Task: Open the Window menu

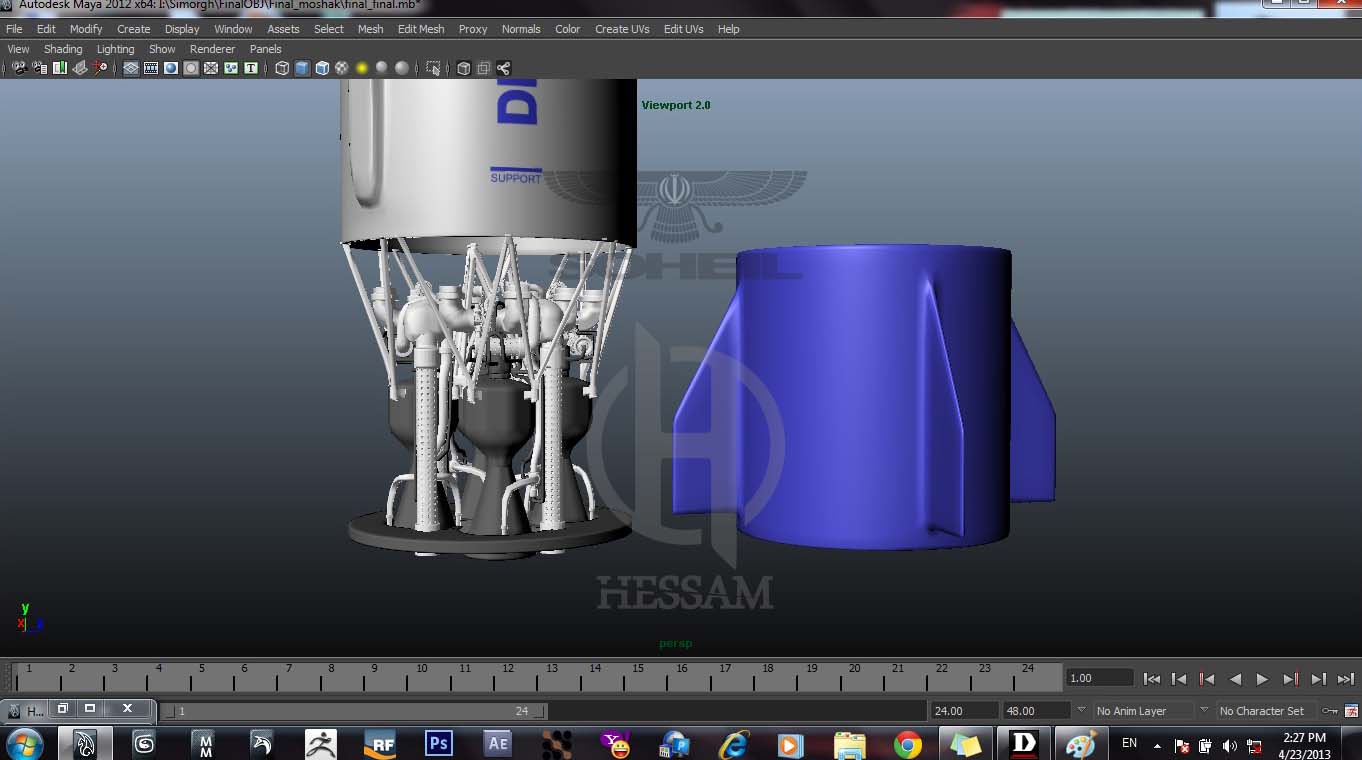Action: point(233,29)
